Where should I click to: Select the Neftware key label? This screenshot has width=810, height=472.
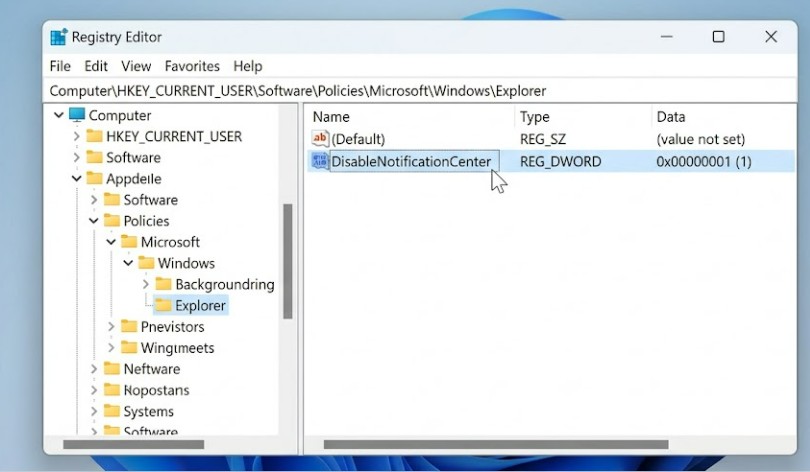tap(152, 369)
